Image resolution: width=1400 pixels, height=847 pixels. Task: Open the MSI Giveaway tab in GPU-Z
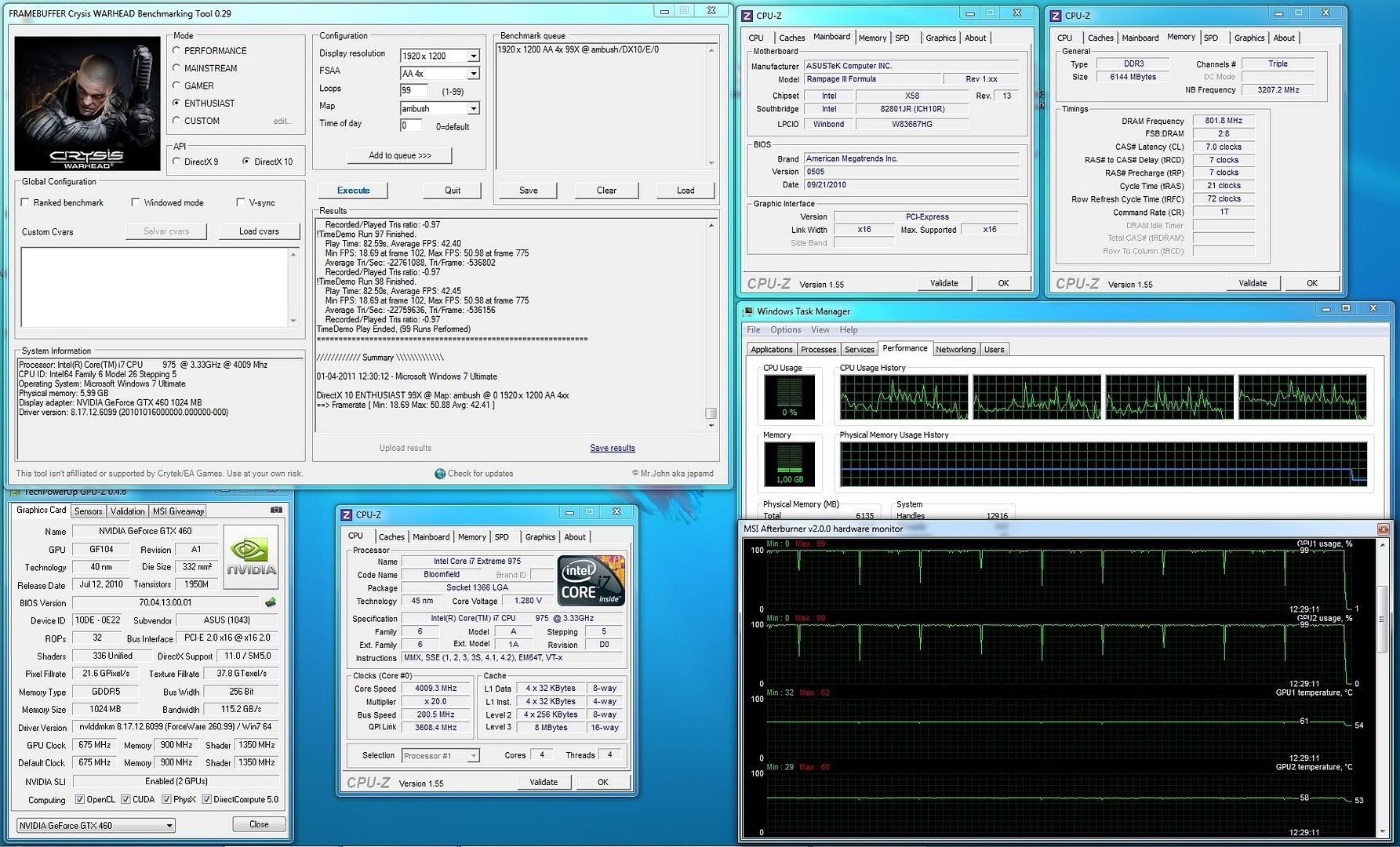[x=178, y=511]
